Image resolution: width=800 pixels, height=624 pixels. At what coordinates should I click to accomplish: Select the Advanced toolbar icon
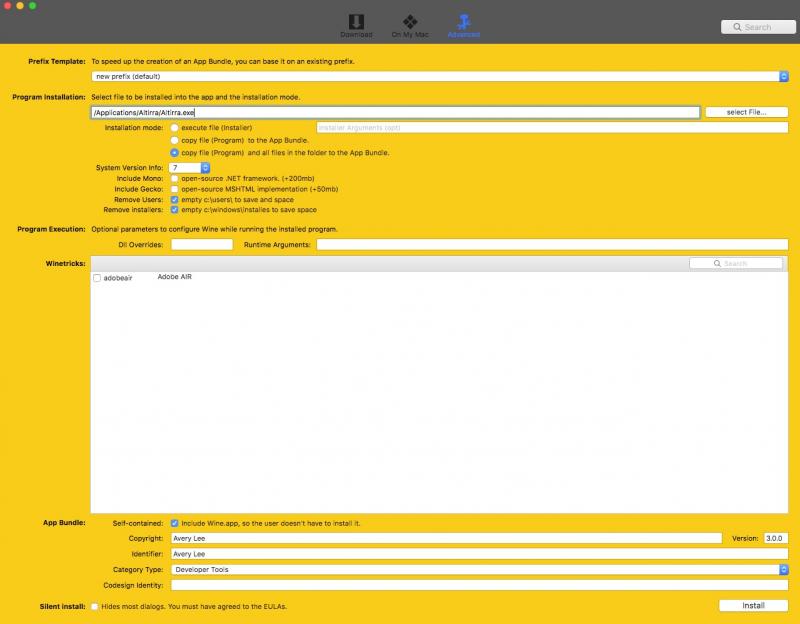tap(463, 26)
